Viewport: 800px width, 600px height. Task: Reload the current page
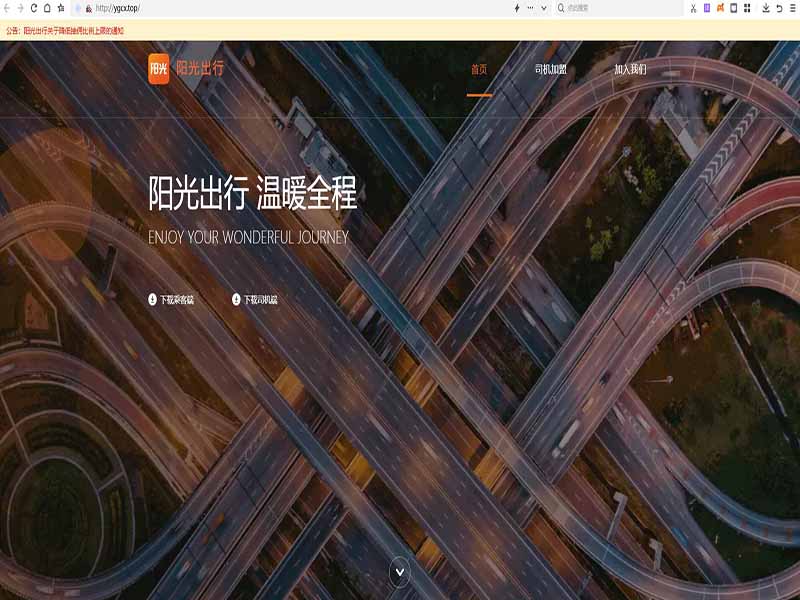click(34, 8)
